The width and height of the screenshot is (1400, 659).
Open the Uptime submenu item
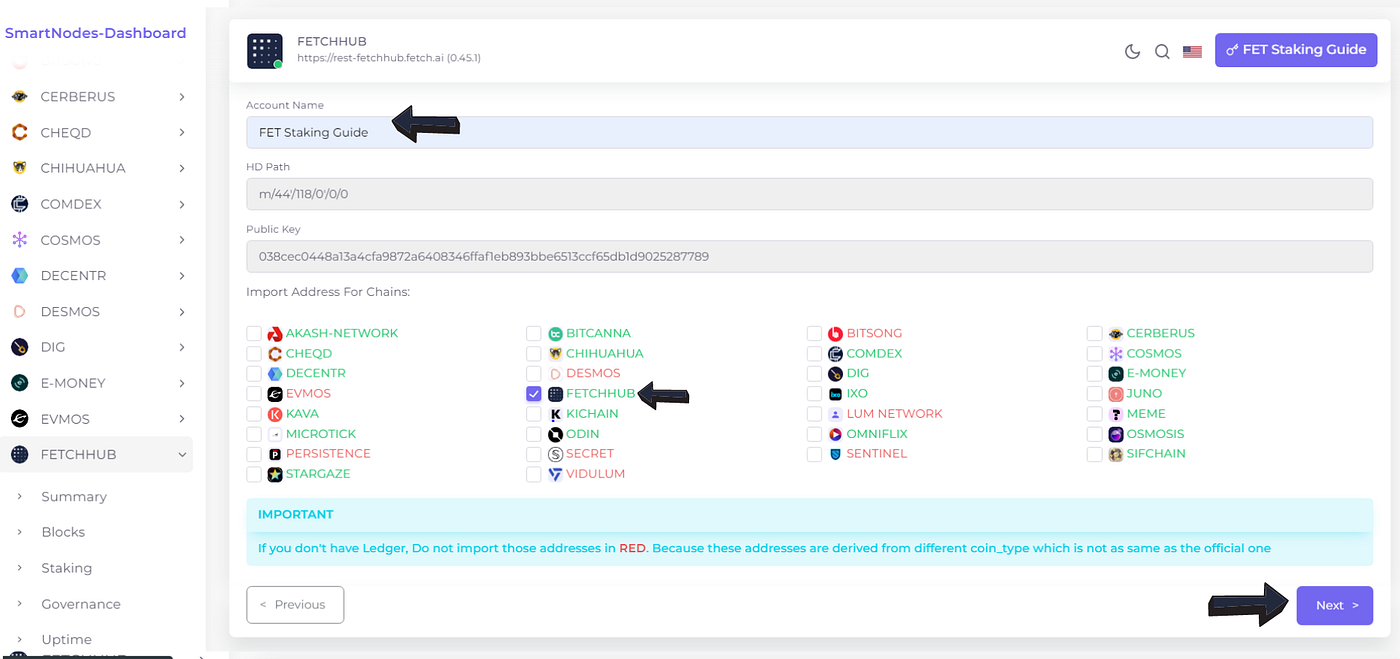pos(66,640)
